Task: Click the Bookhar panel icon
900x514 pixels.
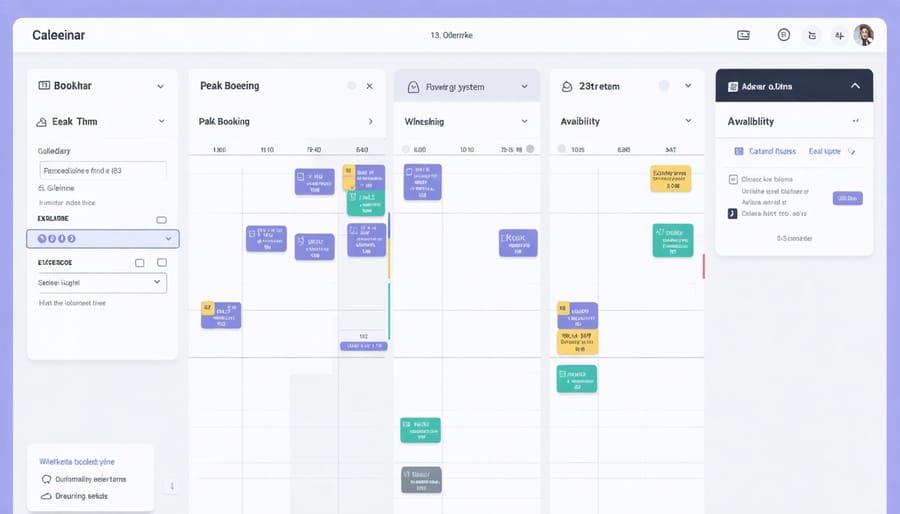Action: click(x=43, y=87)
